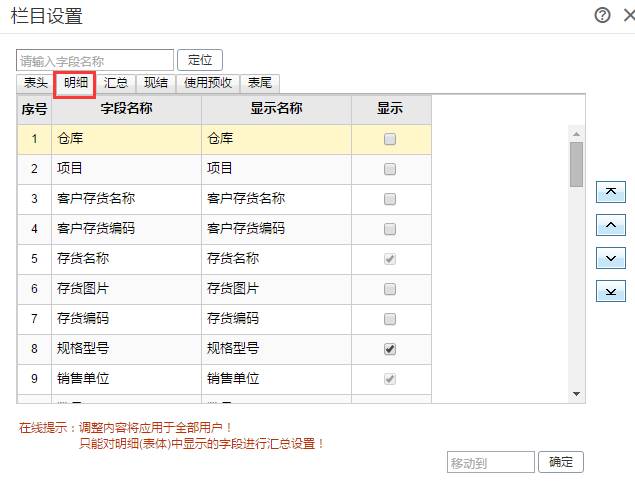635x483 pixels.
Task: Enable display checkbox for 仓库 row
Action: click(x=390, y=139)
